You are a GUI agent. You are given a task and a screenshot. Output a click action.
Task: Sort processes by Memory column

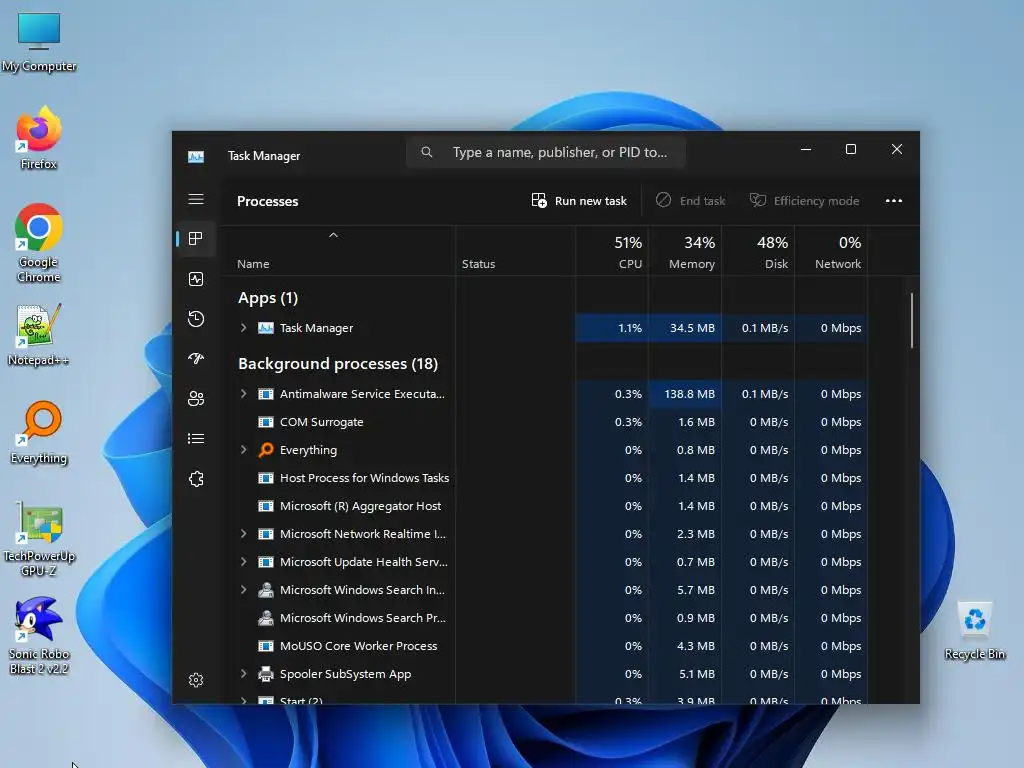point(685,252)
